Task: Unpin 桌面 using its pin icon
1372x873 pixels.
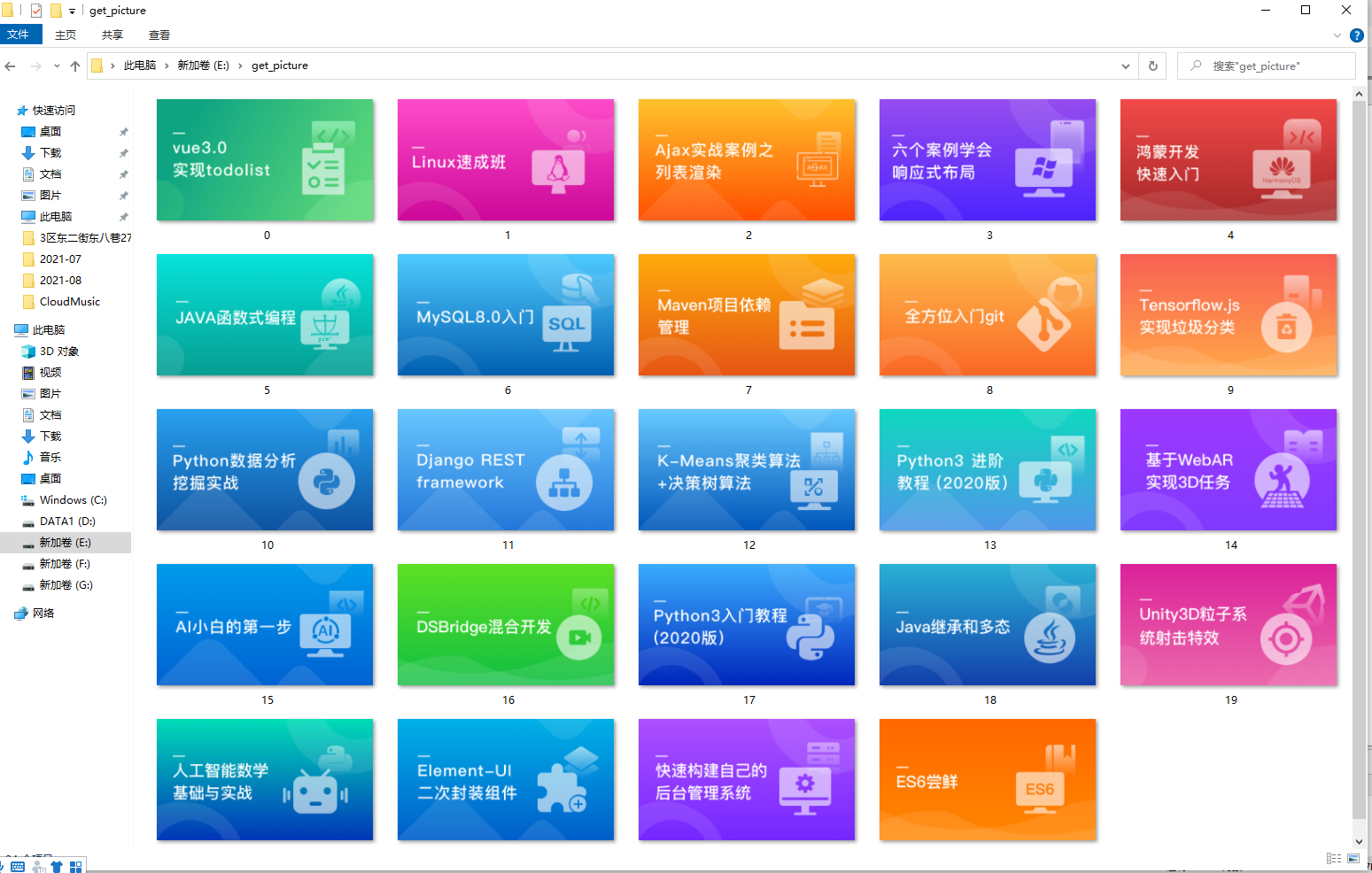Action: [124, 132]
